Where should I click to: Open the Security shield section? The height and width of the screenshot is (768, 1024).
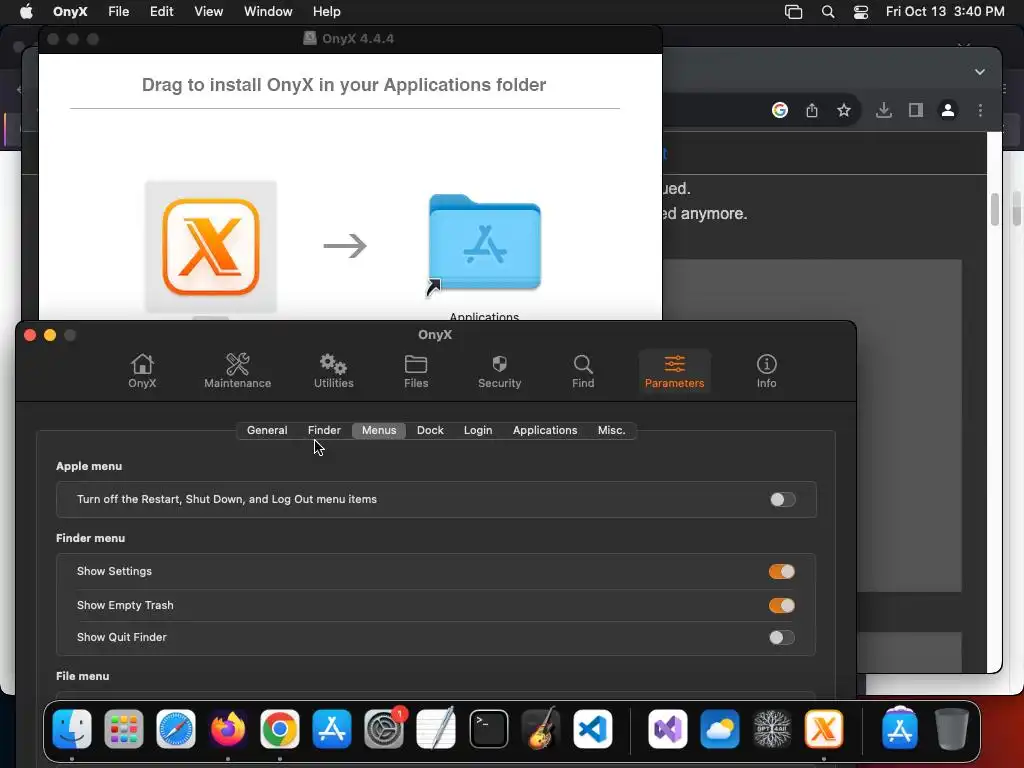coord(499,371)
